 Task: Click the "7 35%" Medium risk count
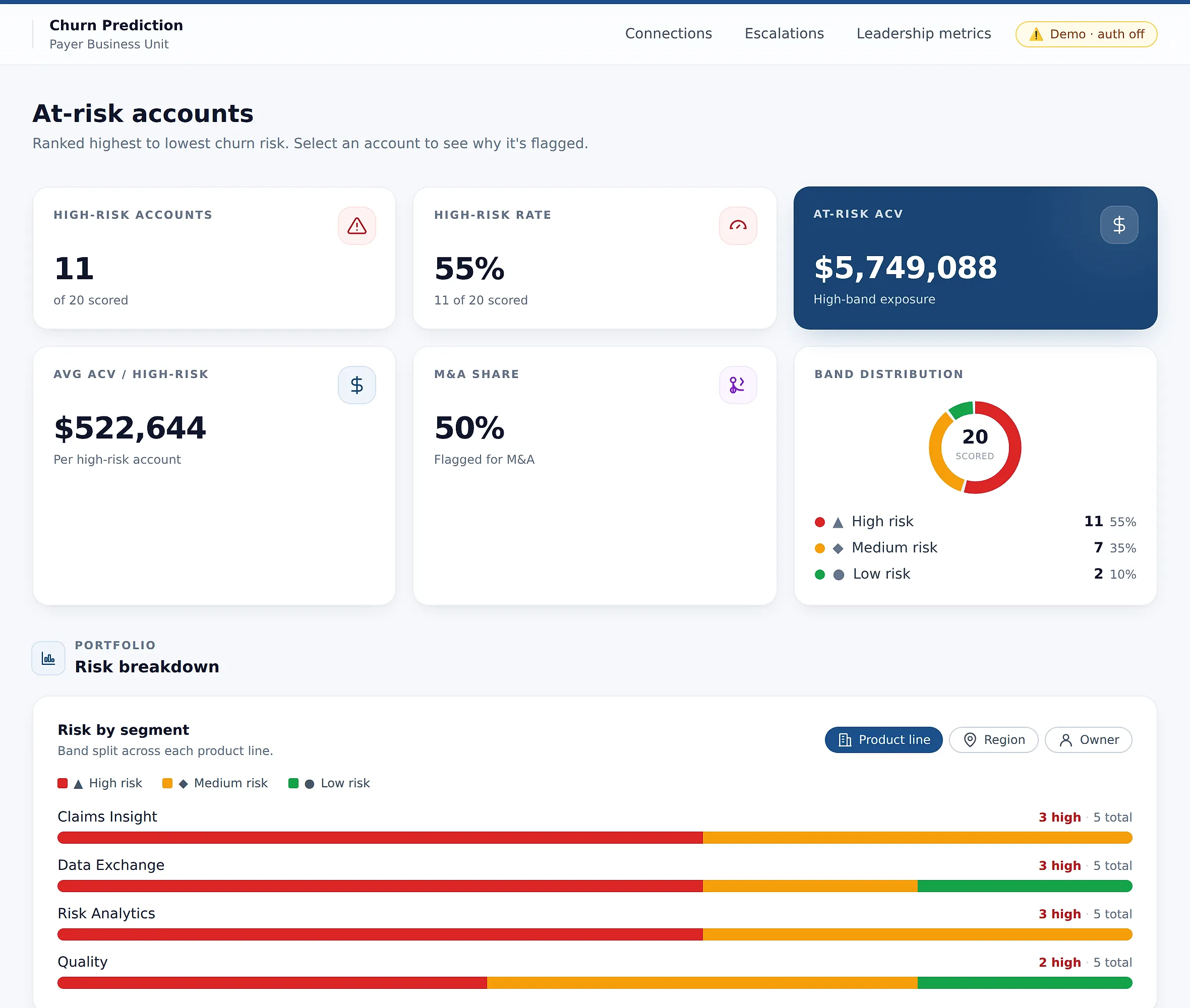point(1114,548)
